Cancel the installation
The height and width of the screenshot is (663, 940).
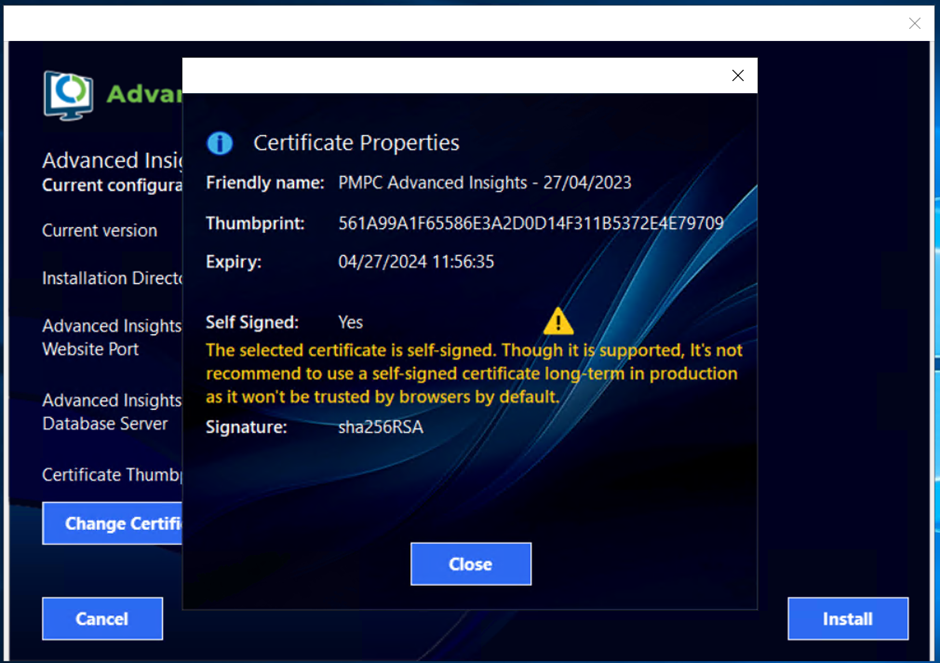pos(102,619)
